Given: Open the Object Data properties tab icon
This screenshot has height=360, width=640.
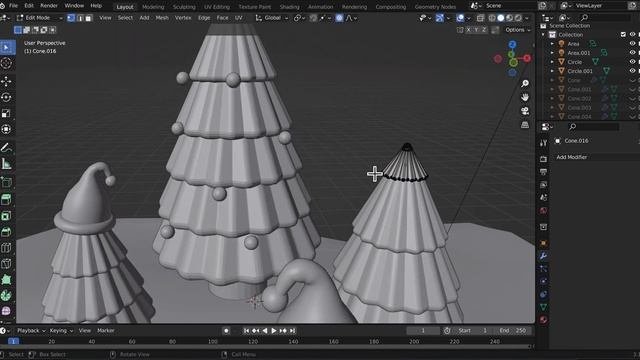Looking at the screenshot, I should click(543, 307).
